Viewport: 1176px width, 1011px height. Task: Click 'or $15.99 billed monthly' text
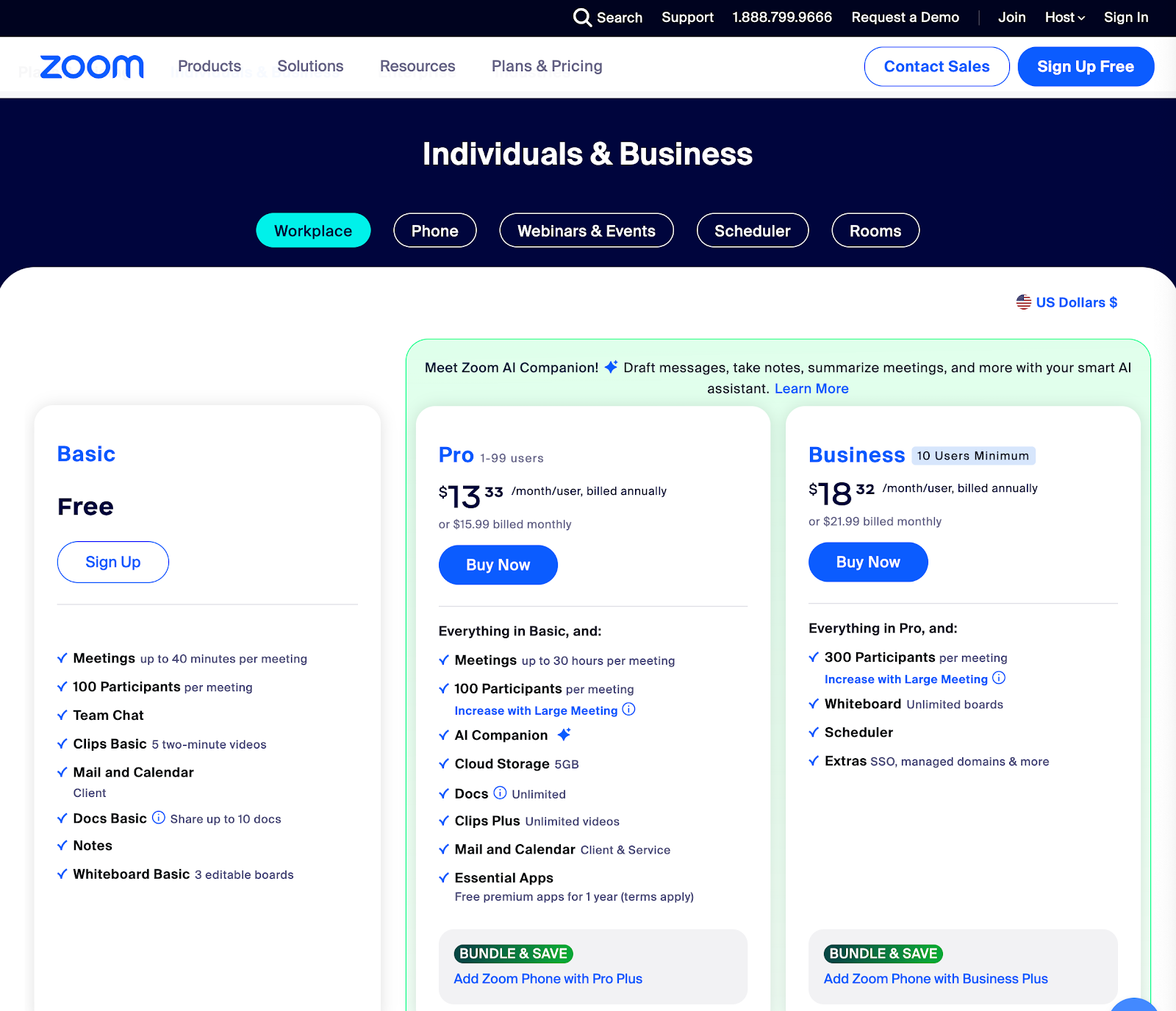[505, 524]
